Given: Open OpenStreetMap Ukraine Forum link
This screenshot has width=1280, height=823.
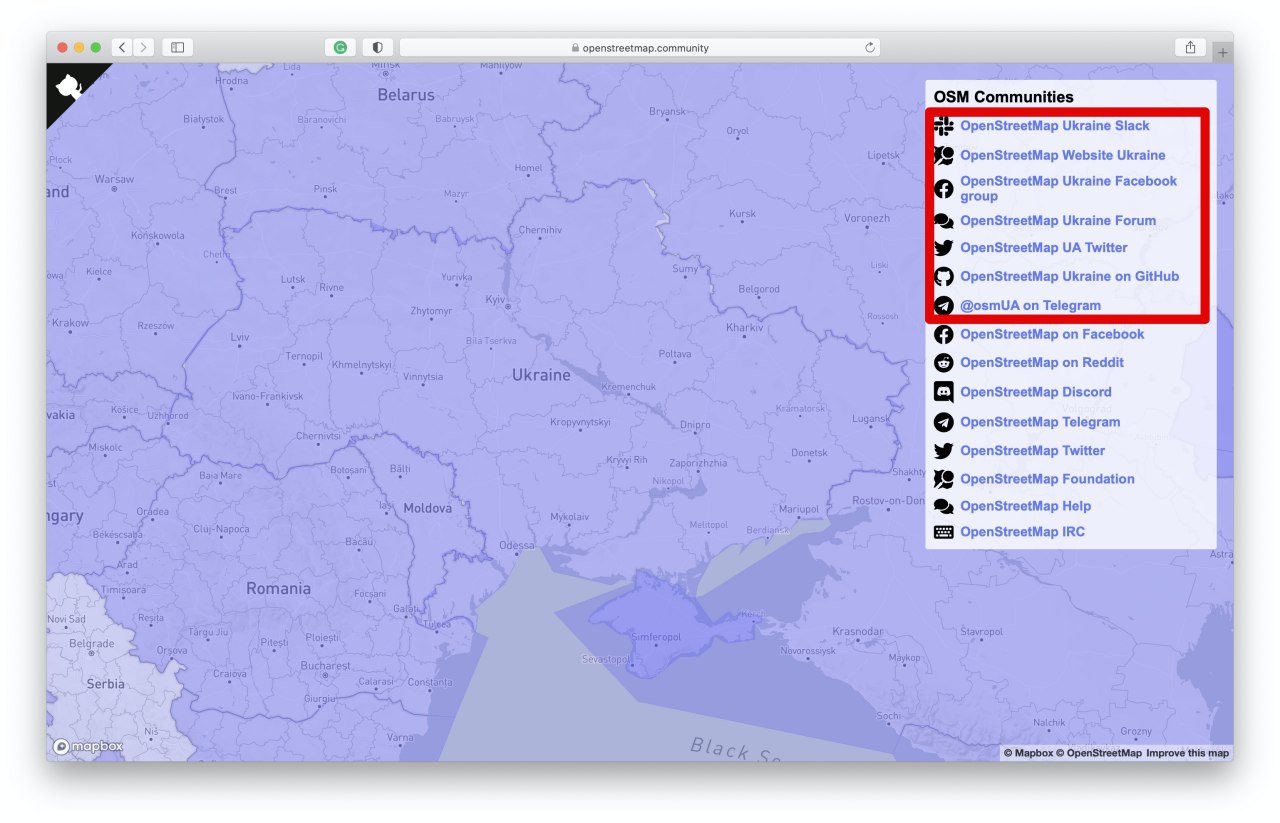Looking at the screenshot, I should pyautogui.click(x=1058, y=221).
